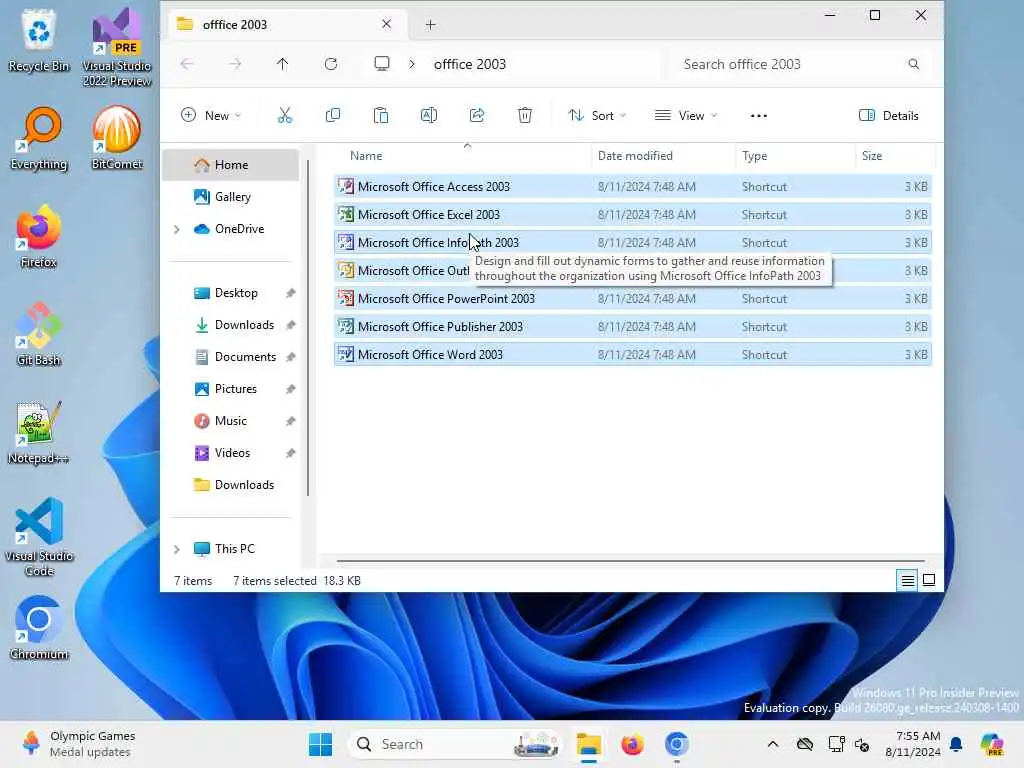Open Visual Studio 2022 Preview desktop icon
This screenshot has height=768, width=1024.
tap(117, 47)
